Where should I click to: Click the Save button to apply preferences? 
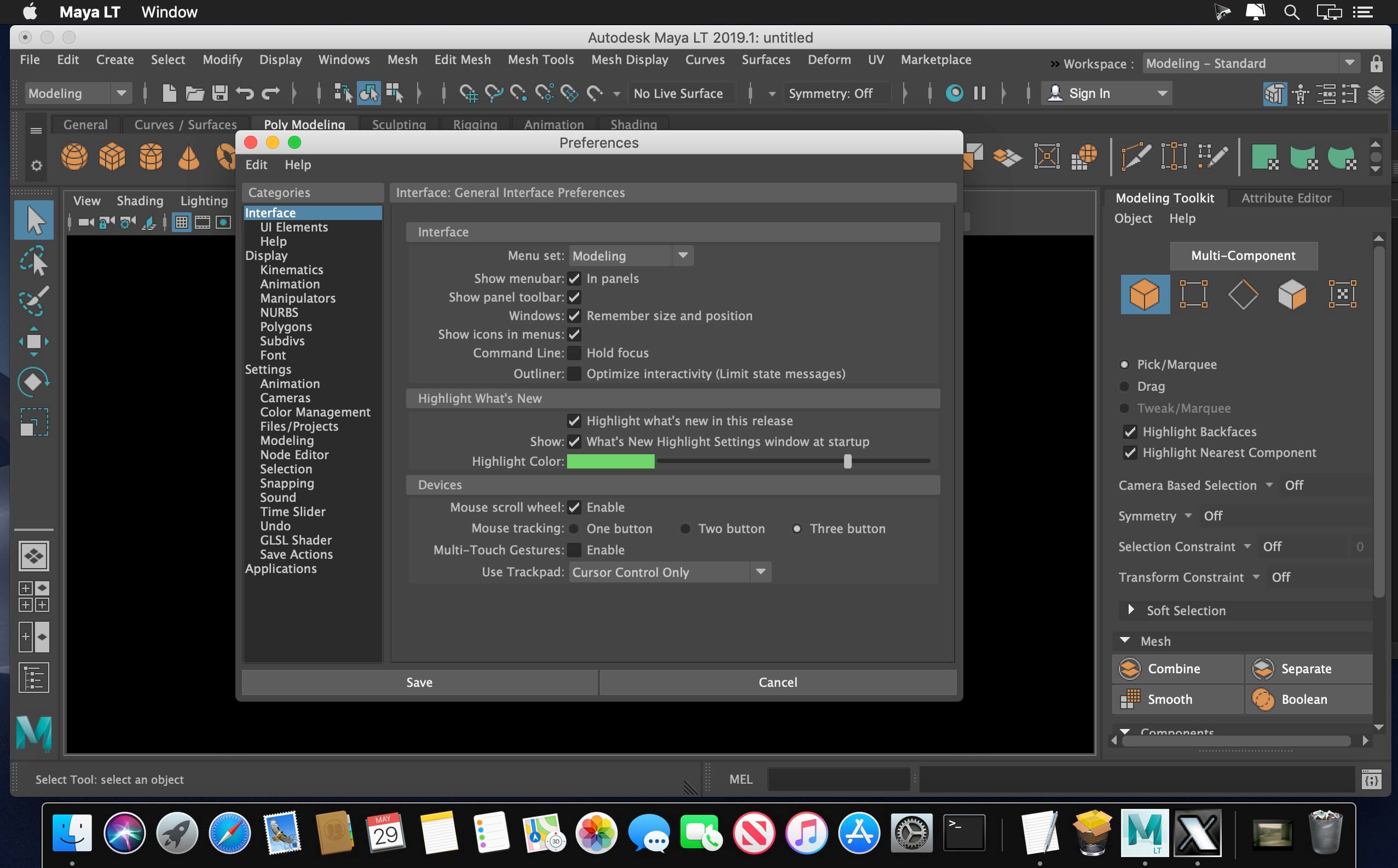[418, 681]
